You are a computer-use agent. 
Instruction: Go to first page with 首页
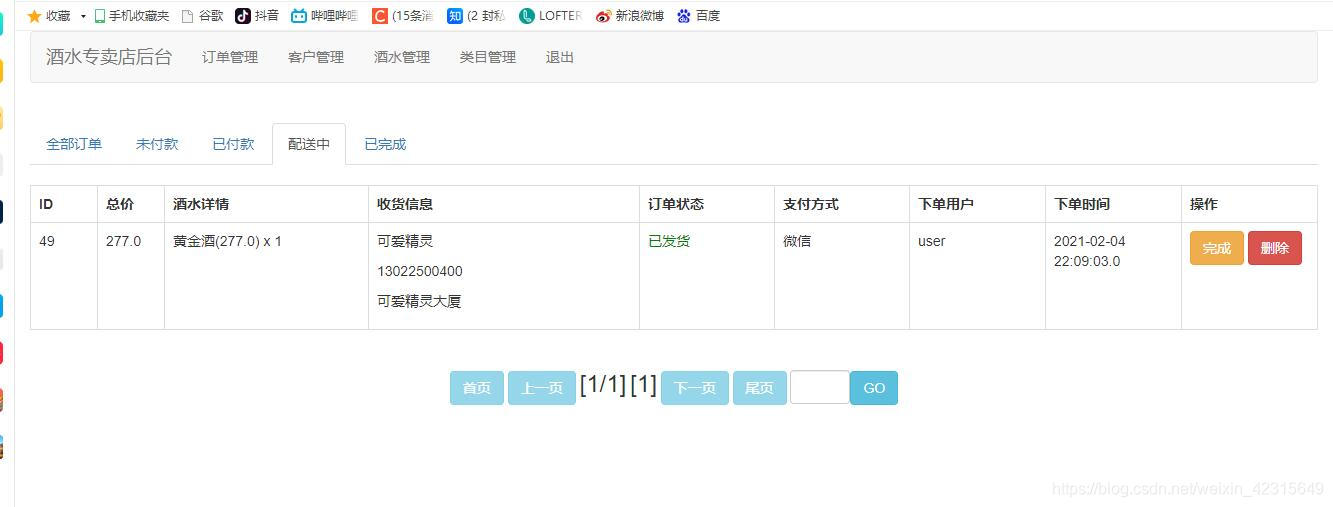477,388
